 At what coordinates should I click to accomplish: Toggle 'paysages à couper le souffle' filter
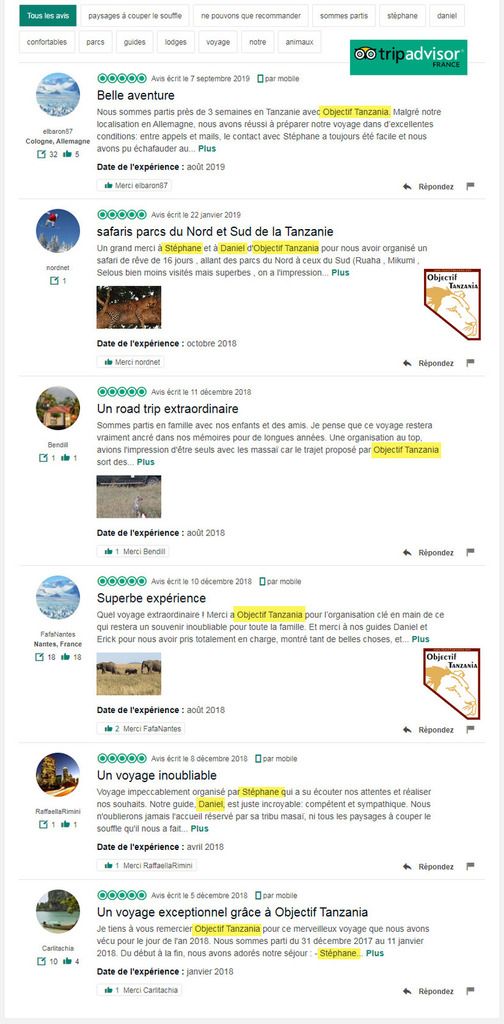pos(134,16)
